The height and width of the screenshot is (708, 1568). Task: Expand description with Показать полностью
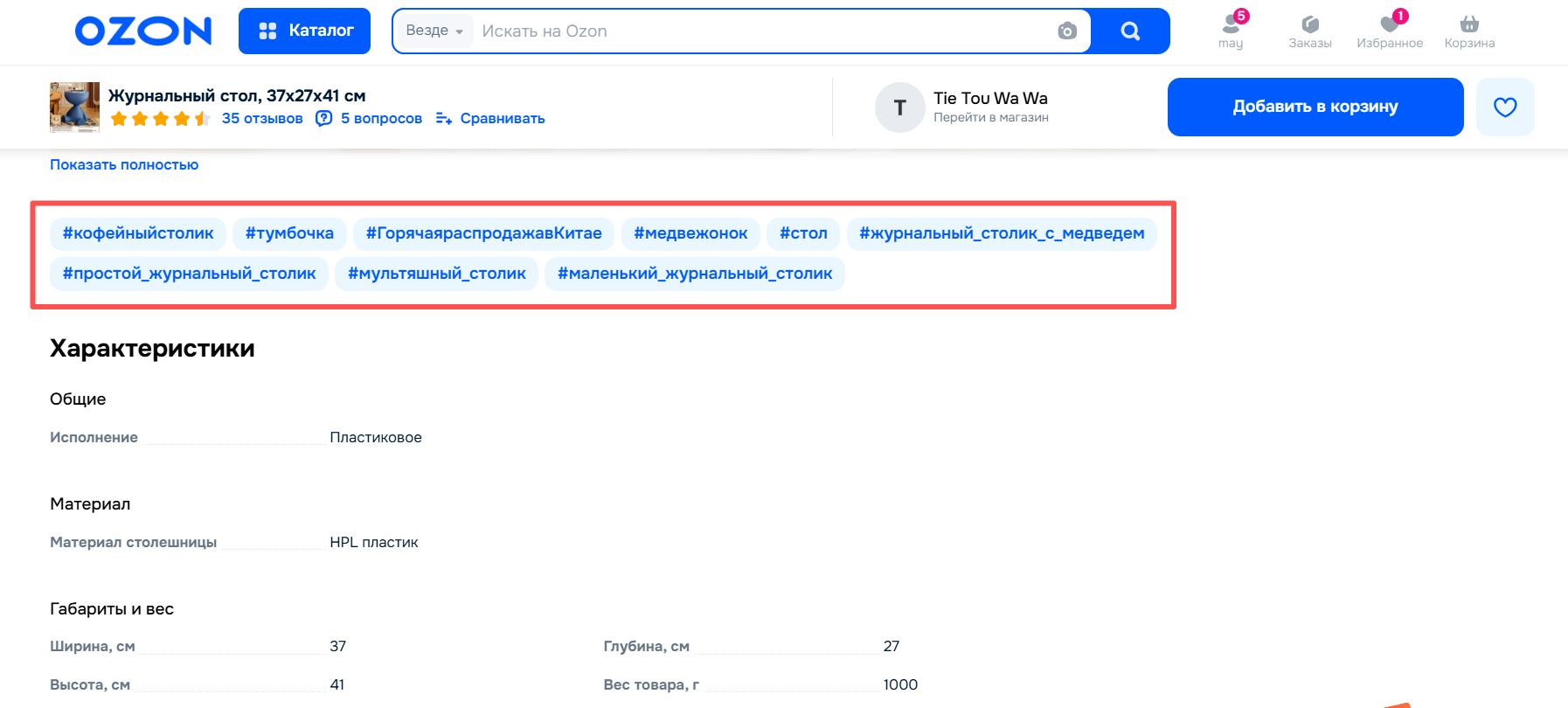tap(124, 164)
